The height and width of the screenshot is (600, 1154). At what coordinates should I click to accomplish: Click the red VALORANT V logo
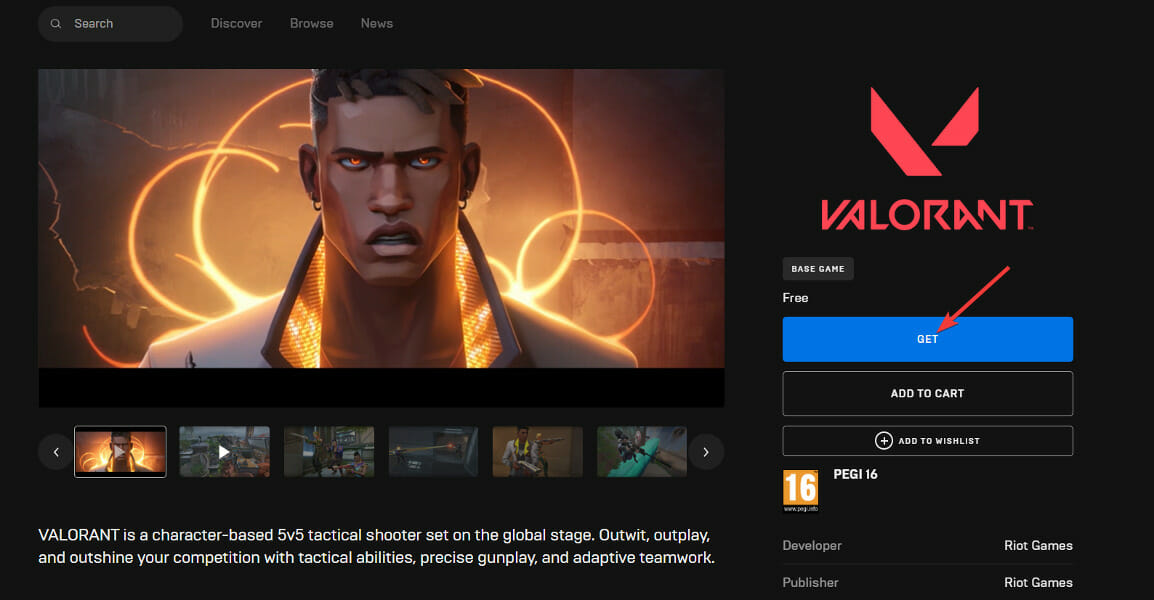point(926,130)
